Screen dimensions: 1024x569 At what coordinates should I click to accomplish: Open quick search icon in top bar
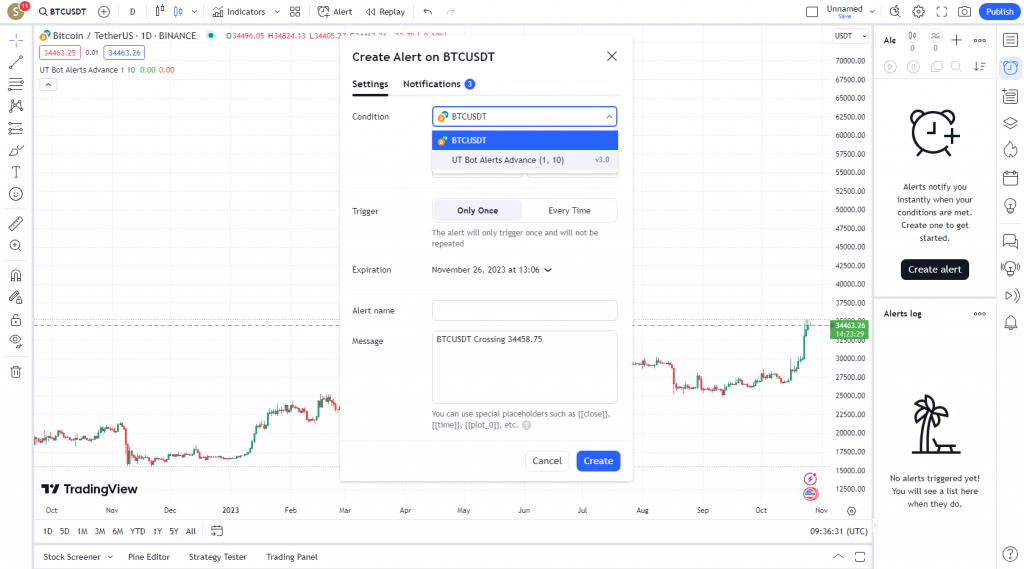point(895,12)
